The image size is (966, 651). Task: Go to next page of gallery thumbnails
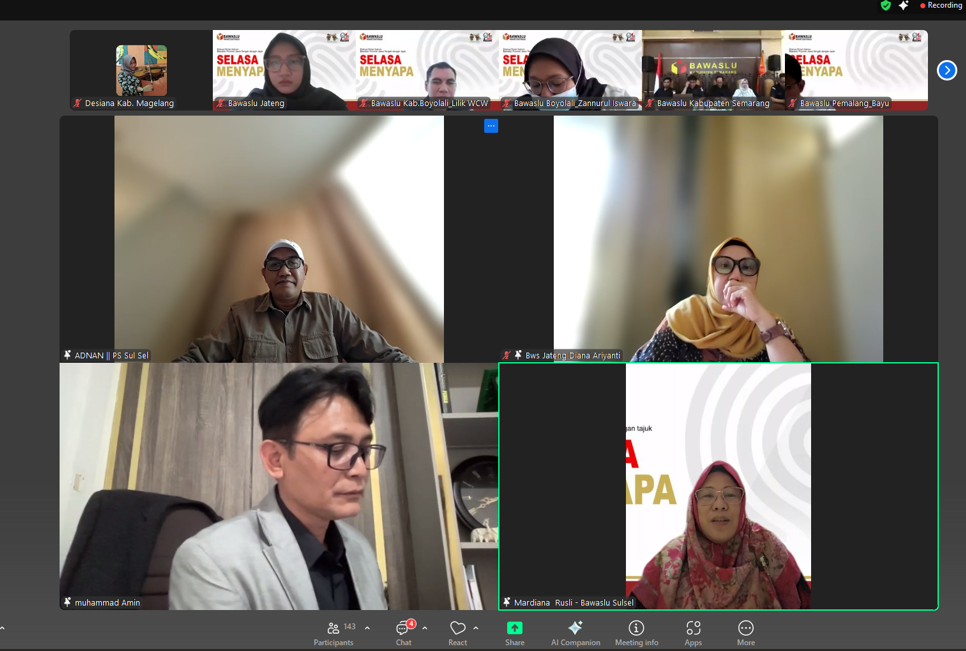tap(947, 70)
